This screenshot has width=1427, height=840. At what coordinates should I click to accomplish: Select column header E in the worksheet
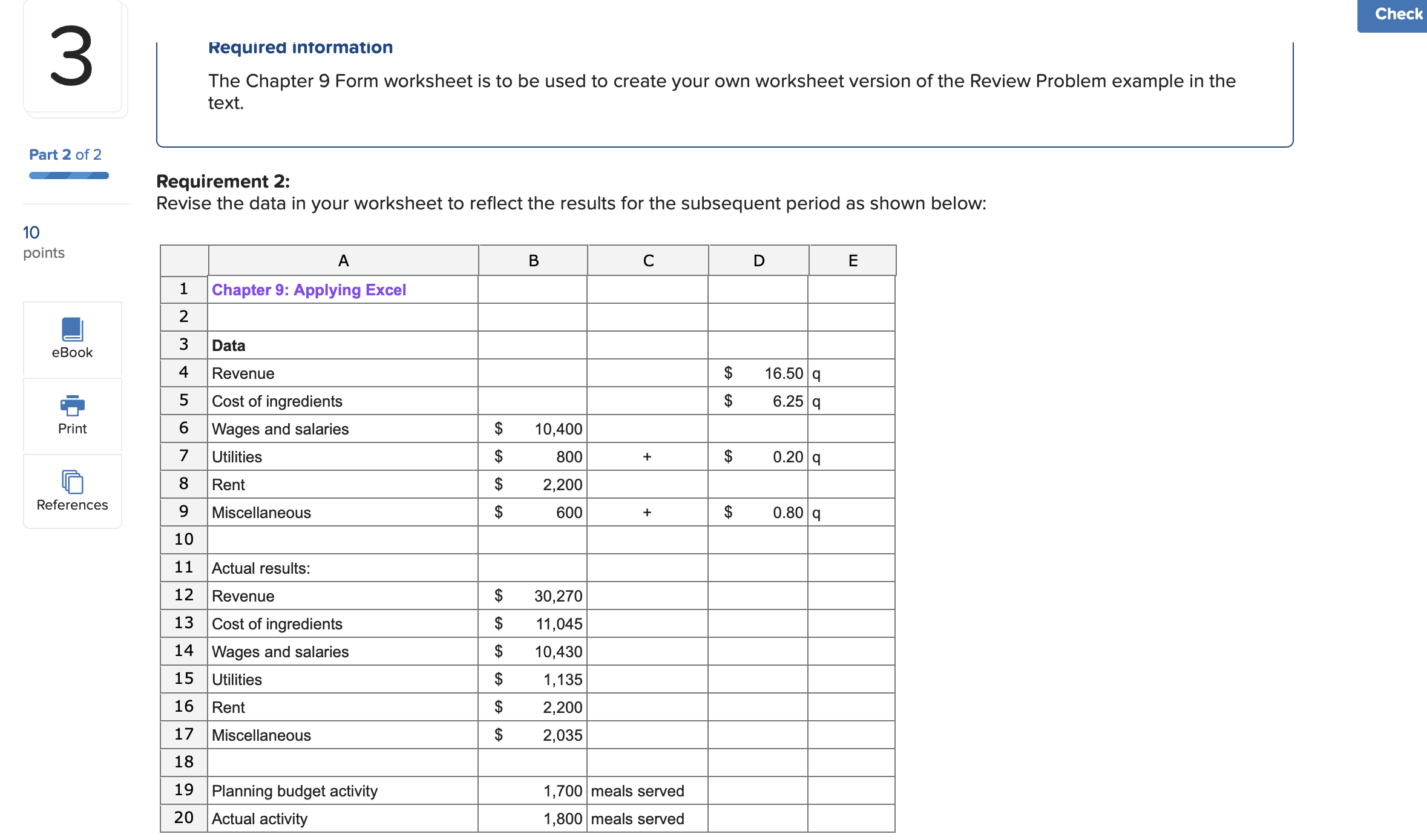[852, 260]
